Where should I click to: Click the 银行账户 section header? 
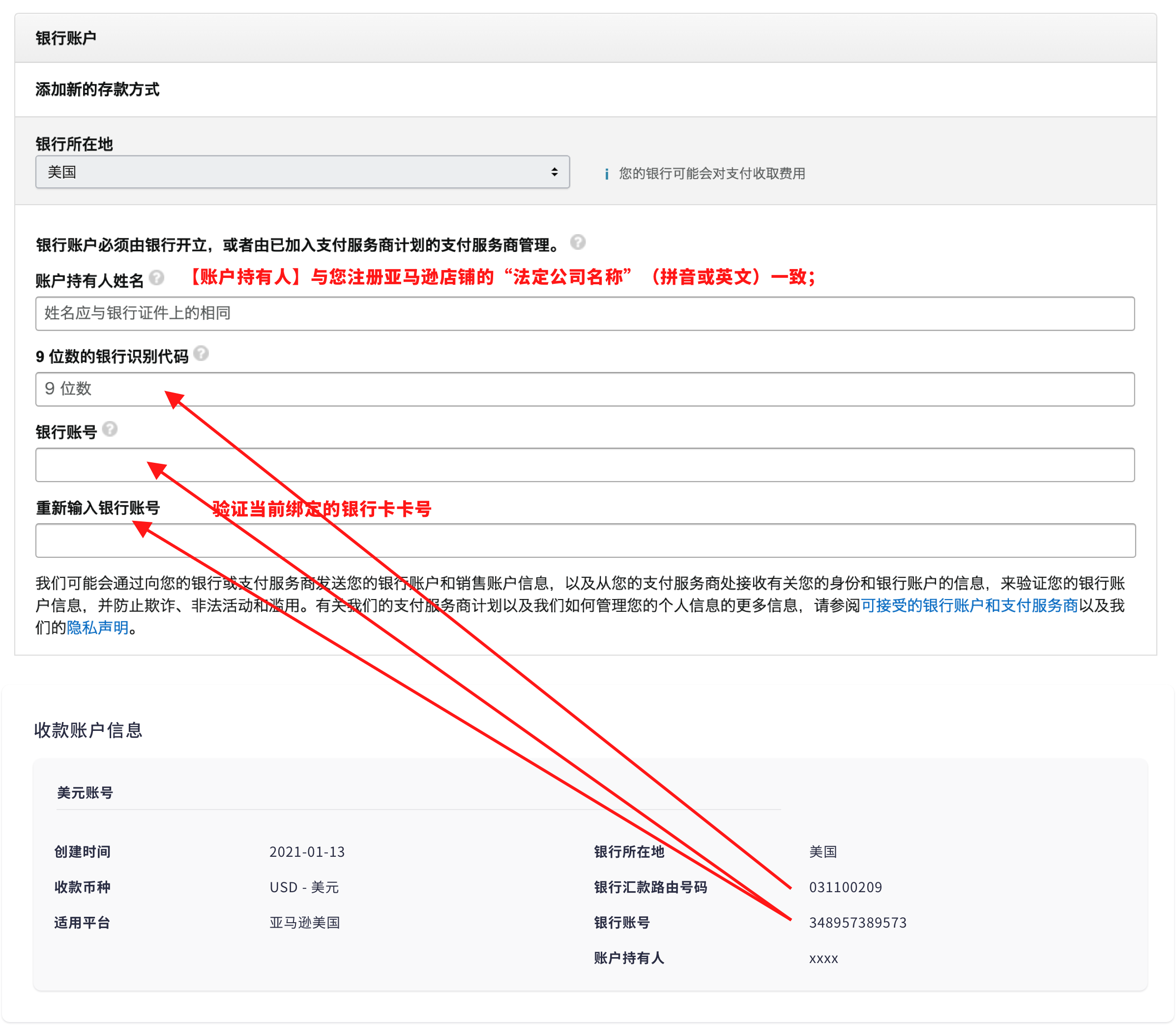pos(66,38)
